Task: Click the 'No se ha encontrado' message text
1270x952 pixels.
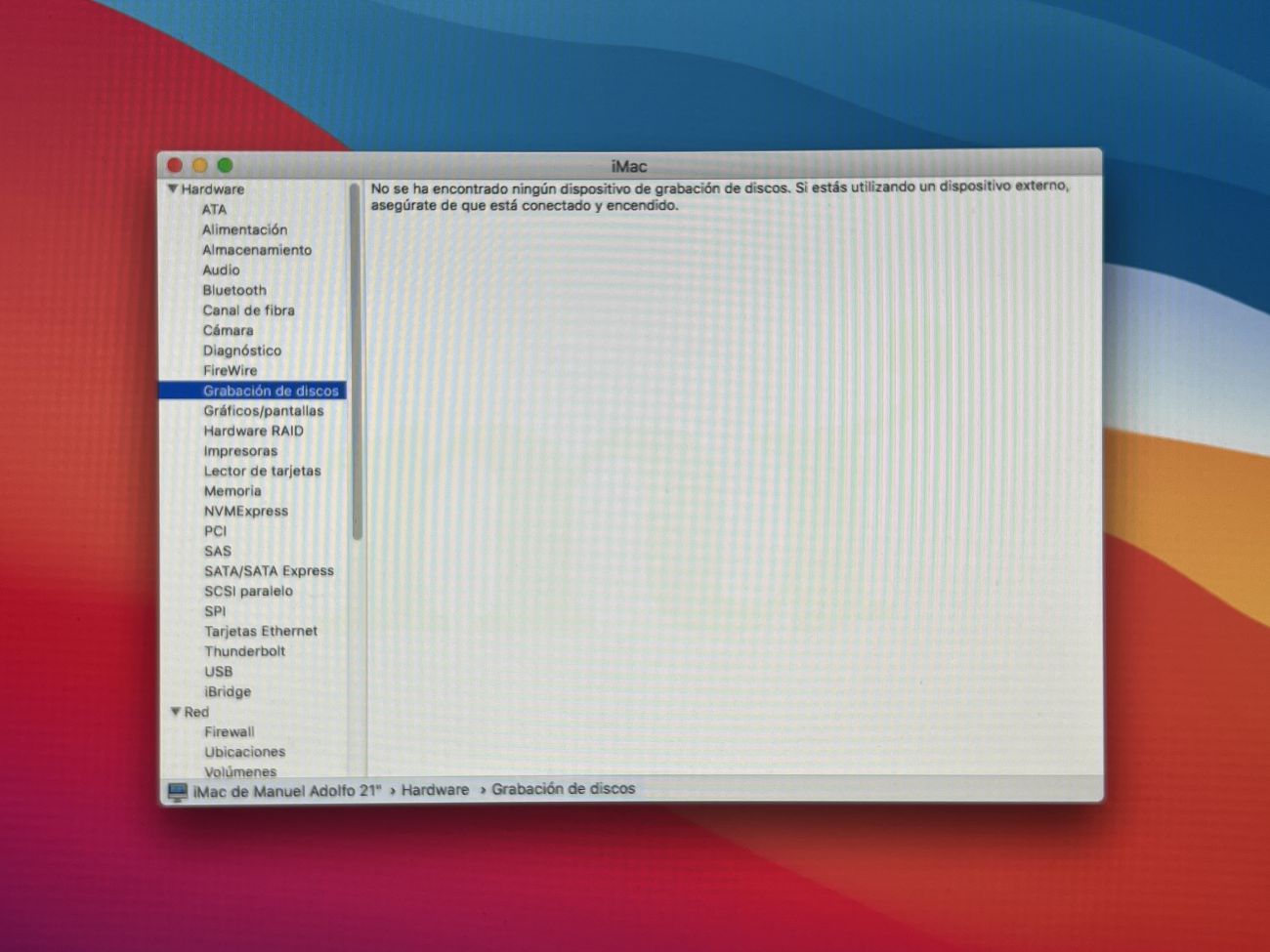Action: [720, 195]
